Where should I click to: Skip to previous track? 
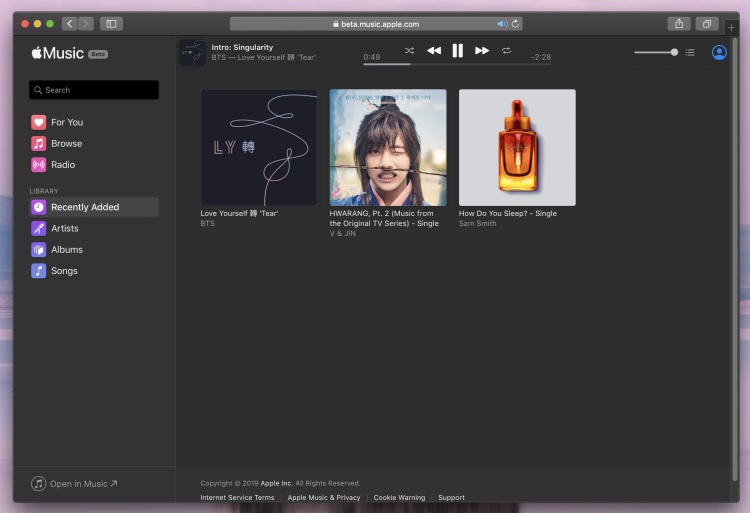[434, 50]
